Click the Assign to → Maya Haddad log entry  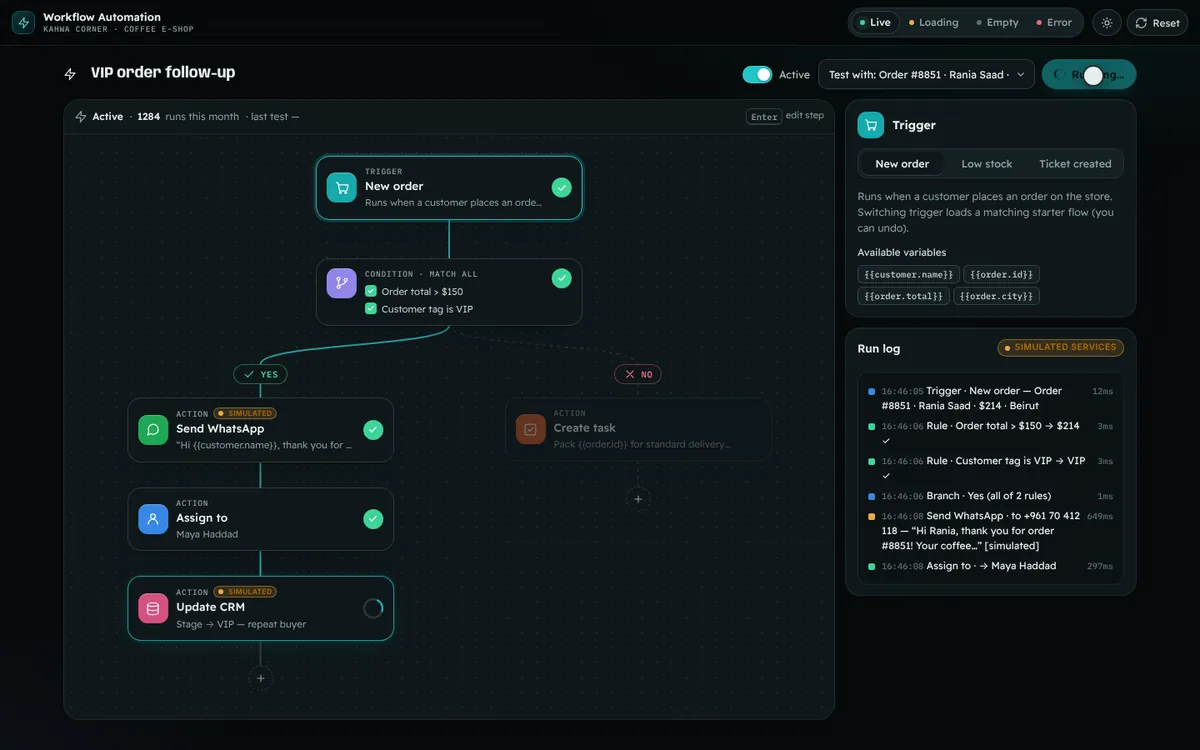(x=990, y=566)
